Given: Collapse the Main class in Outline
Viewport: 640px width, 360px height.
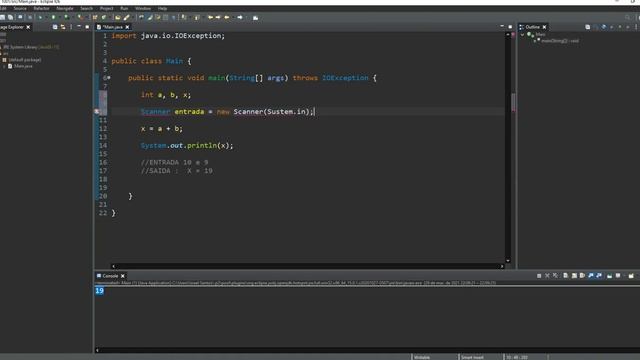Looking at the screenshot, I should (x=522, y=35).
